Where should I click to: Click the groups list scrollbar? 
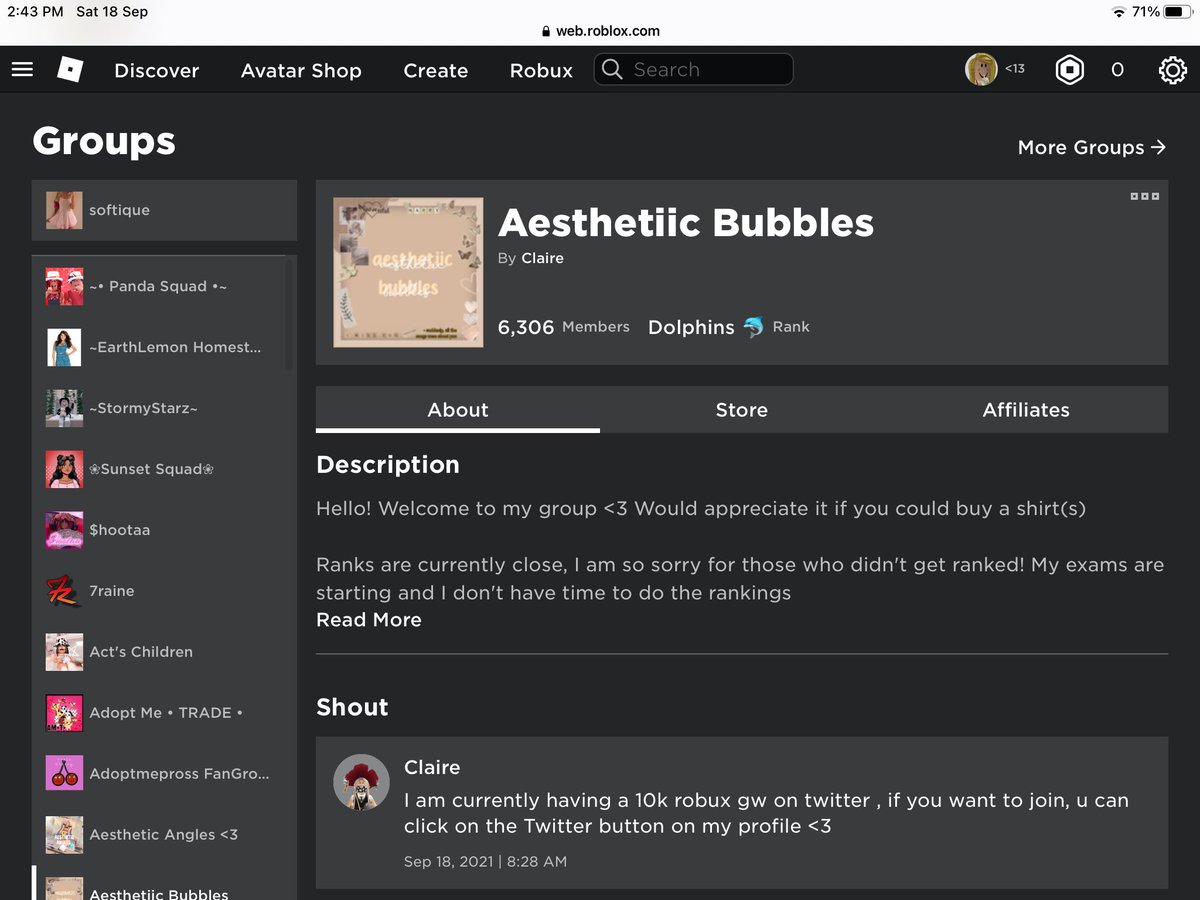pos(290,313)
